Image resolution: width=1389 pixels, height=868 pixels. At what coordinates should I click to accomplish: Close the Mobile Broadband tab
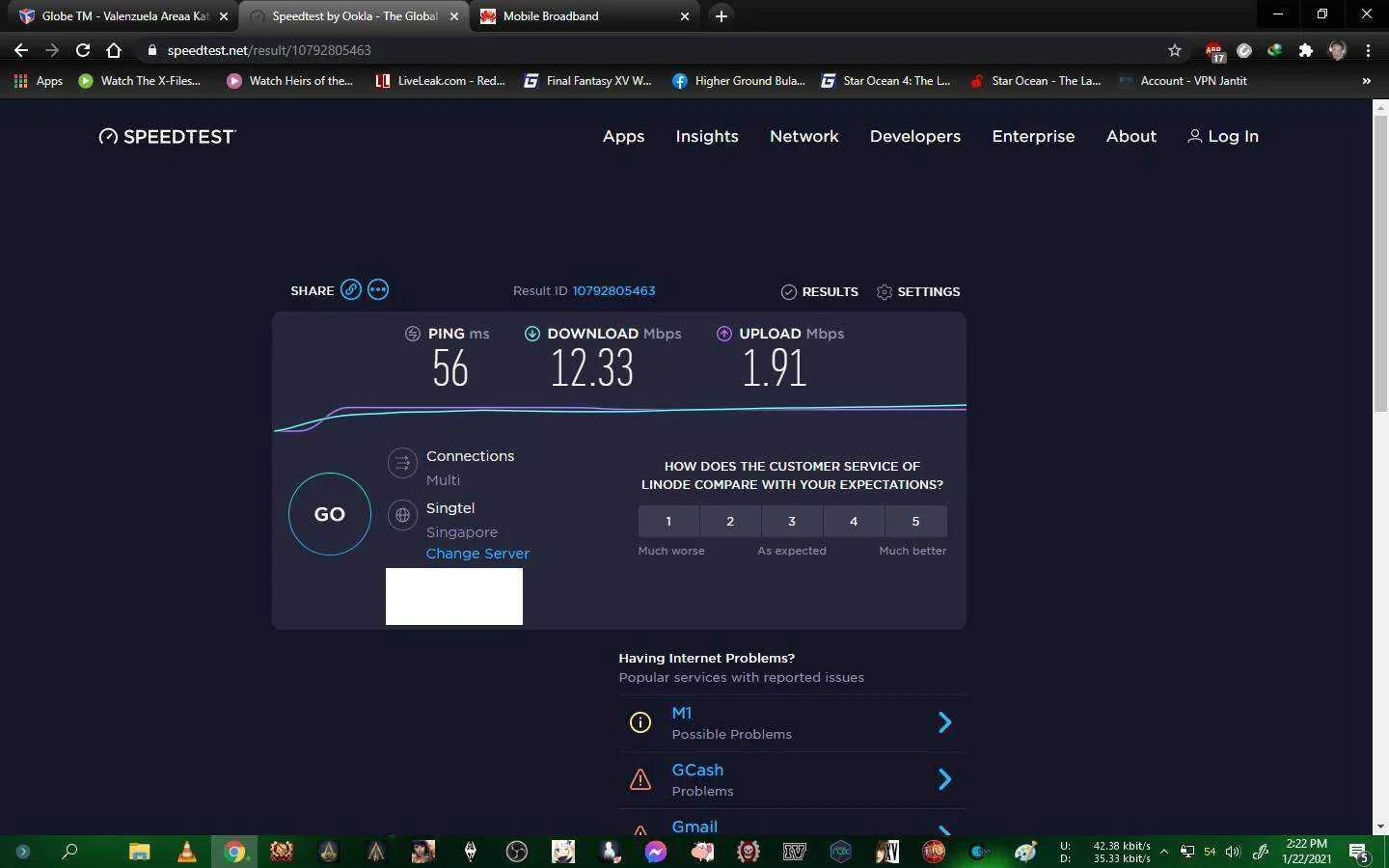coord(685,16)
